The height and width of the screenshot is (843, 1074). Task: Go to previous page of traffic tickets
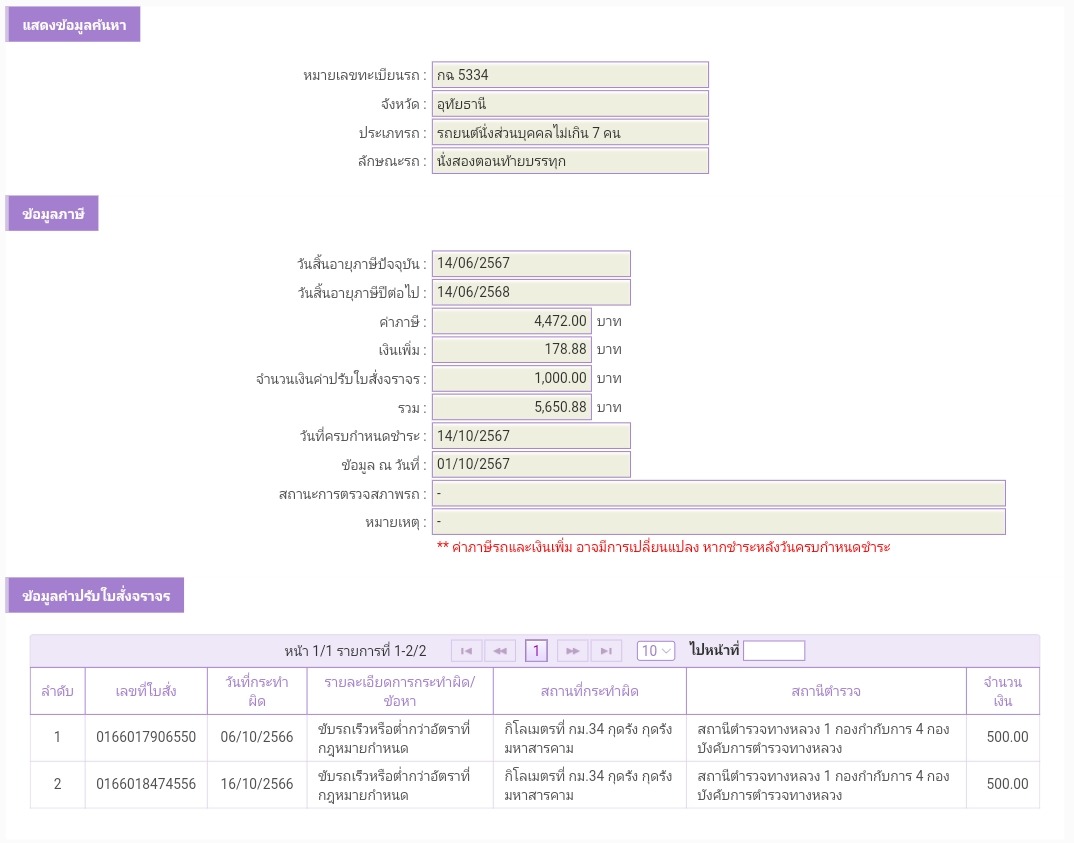coord(500,651)
